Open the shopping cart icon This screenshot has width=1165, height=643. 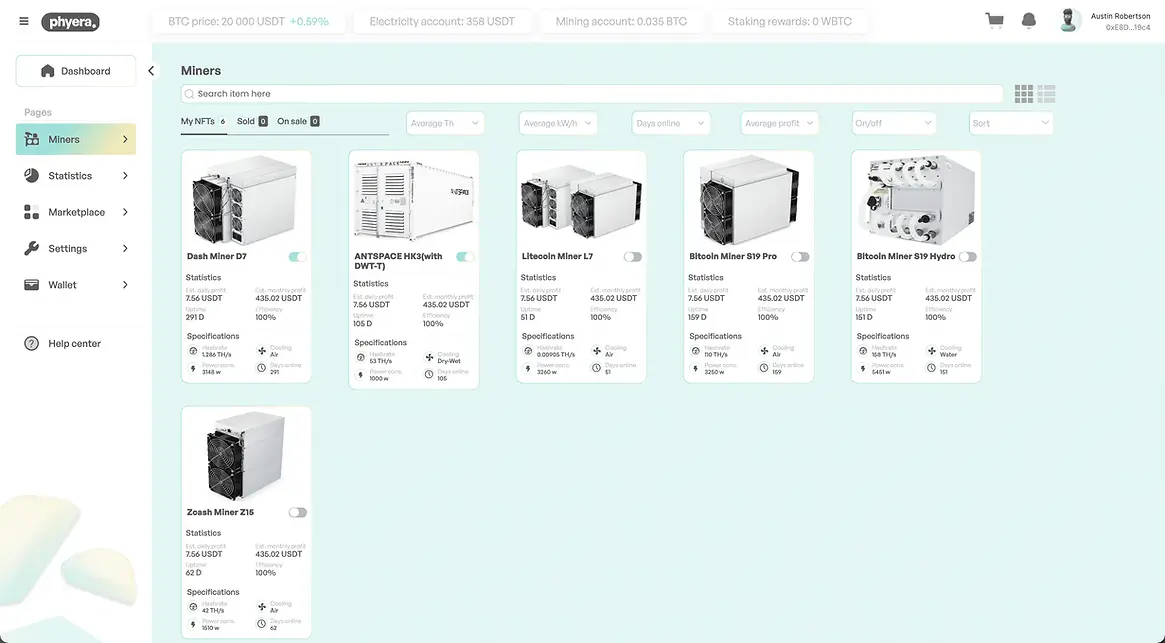click(994, 21)
